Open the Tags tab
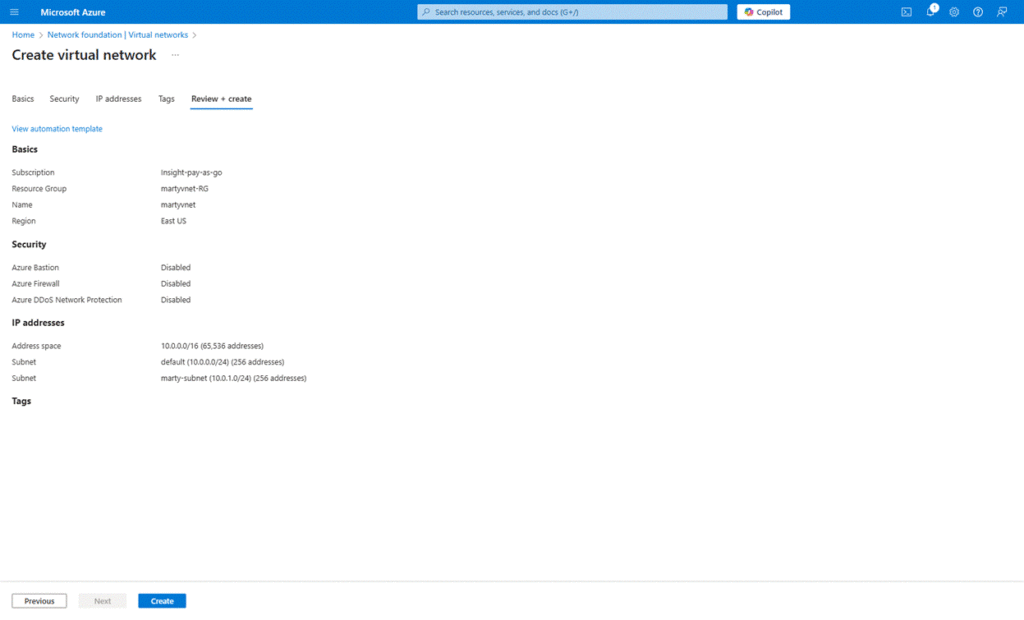Screen dimensions: 1024x620 166,99
